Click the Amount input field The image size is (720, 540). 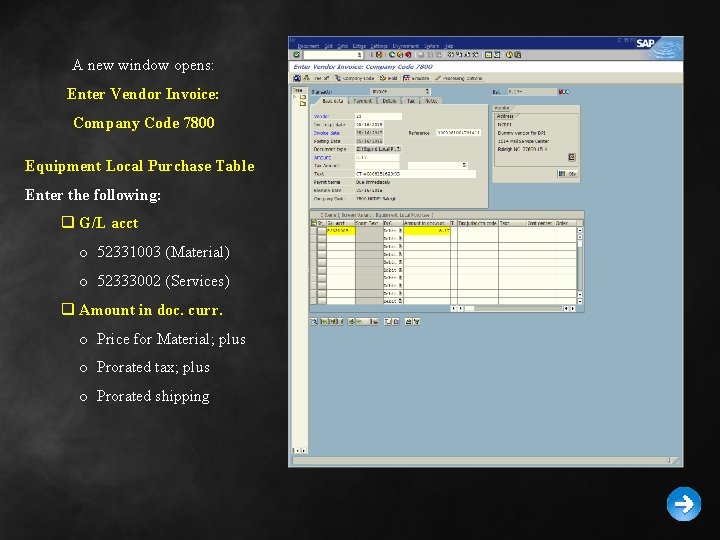(377, 157)
